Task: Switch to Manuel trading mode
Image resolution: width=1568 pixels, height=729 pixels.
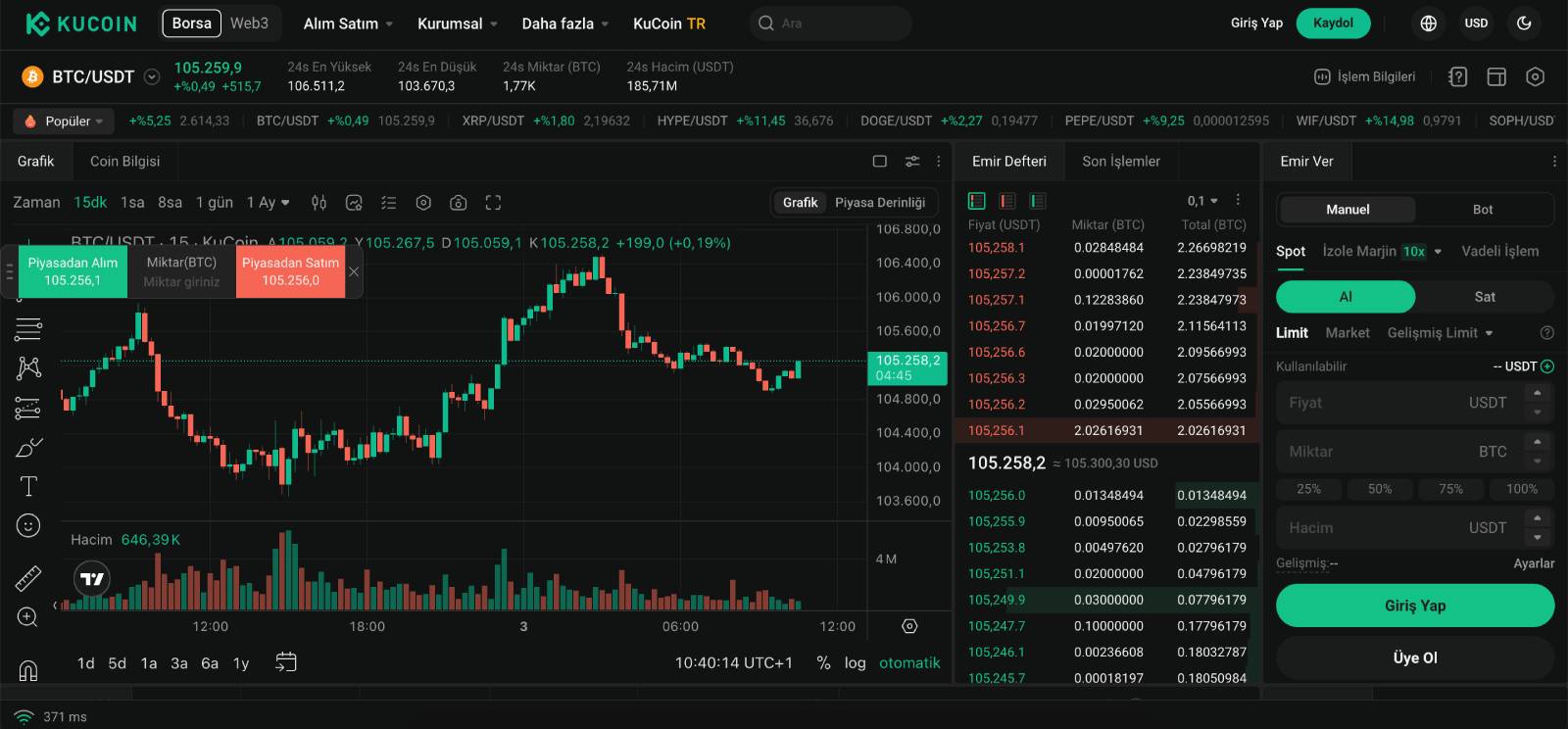Action: point(1347,210)
